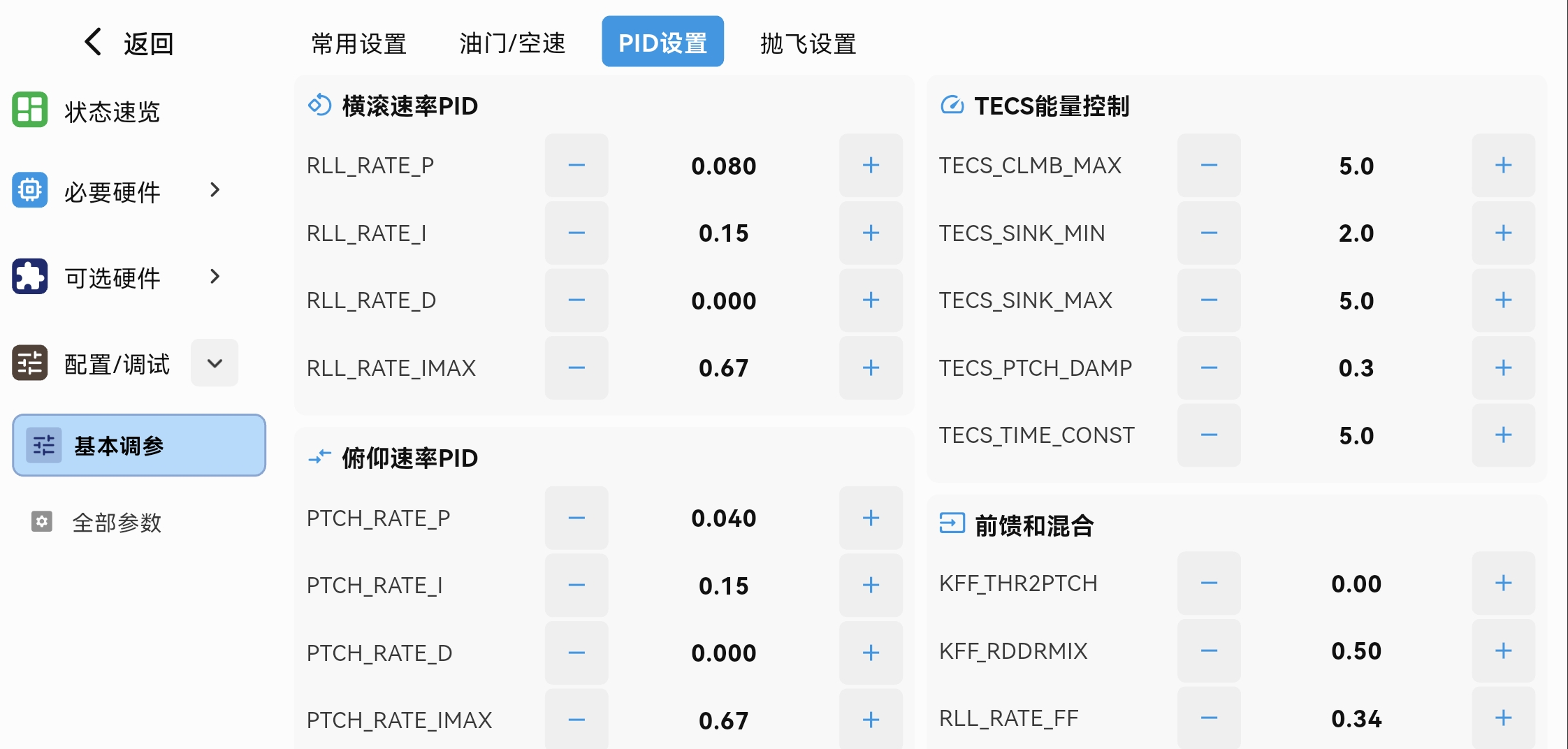
Task: Decrease TECS_CLMB_MAX with minus button
Action: (x=1209, y=166)
